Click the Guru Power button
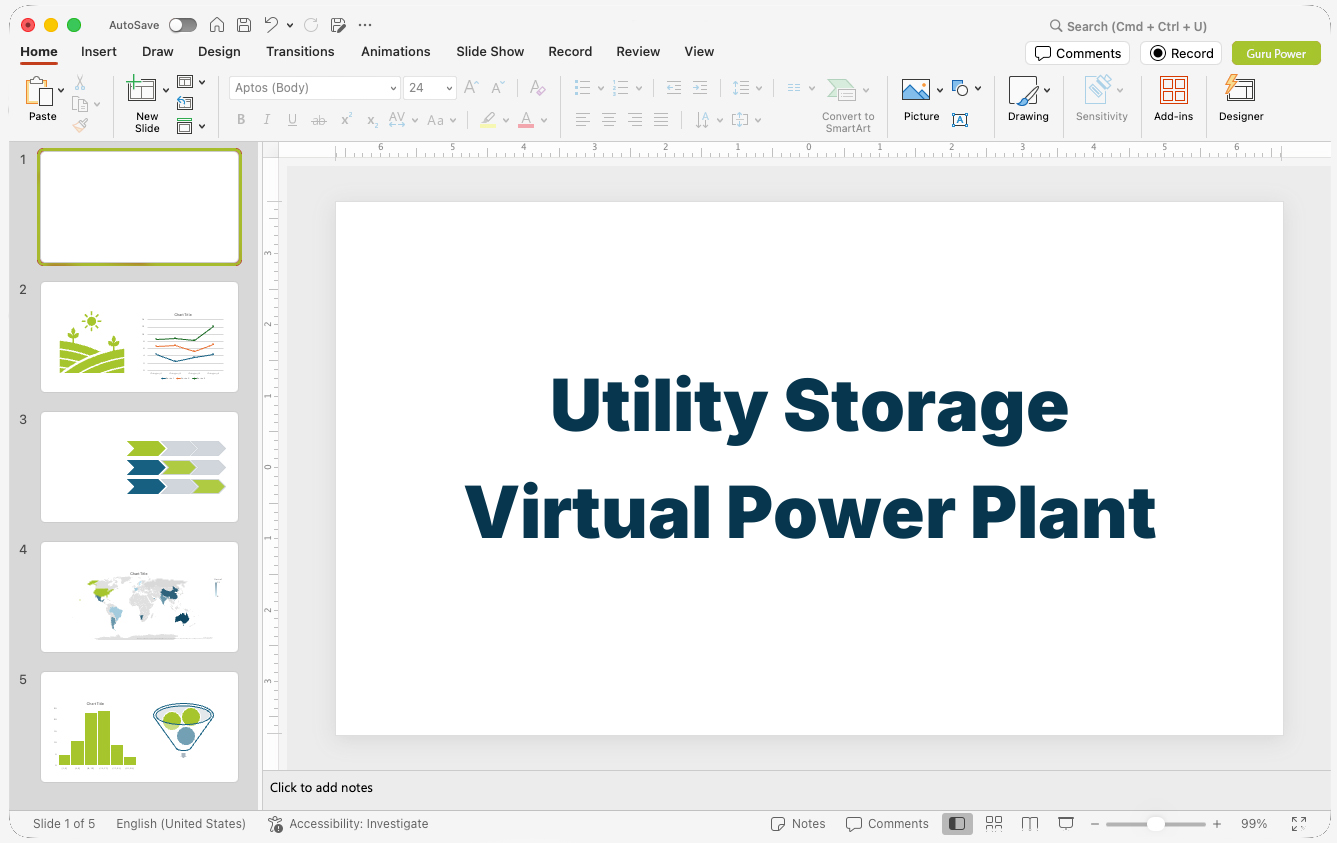This screenshot has height=843, width=1337. point(1276,53)
